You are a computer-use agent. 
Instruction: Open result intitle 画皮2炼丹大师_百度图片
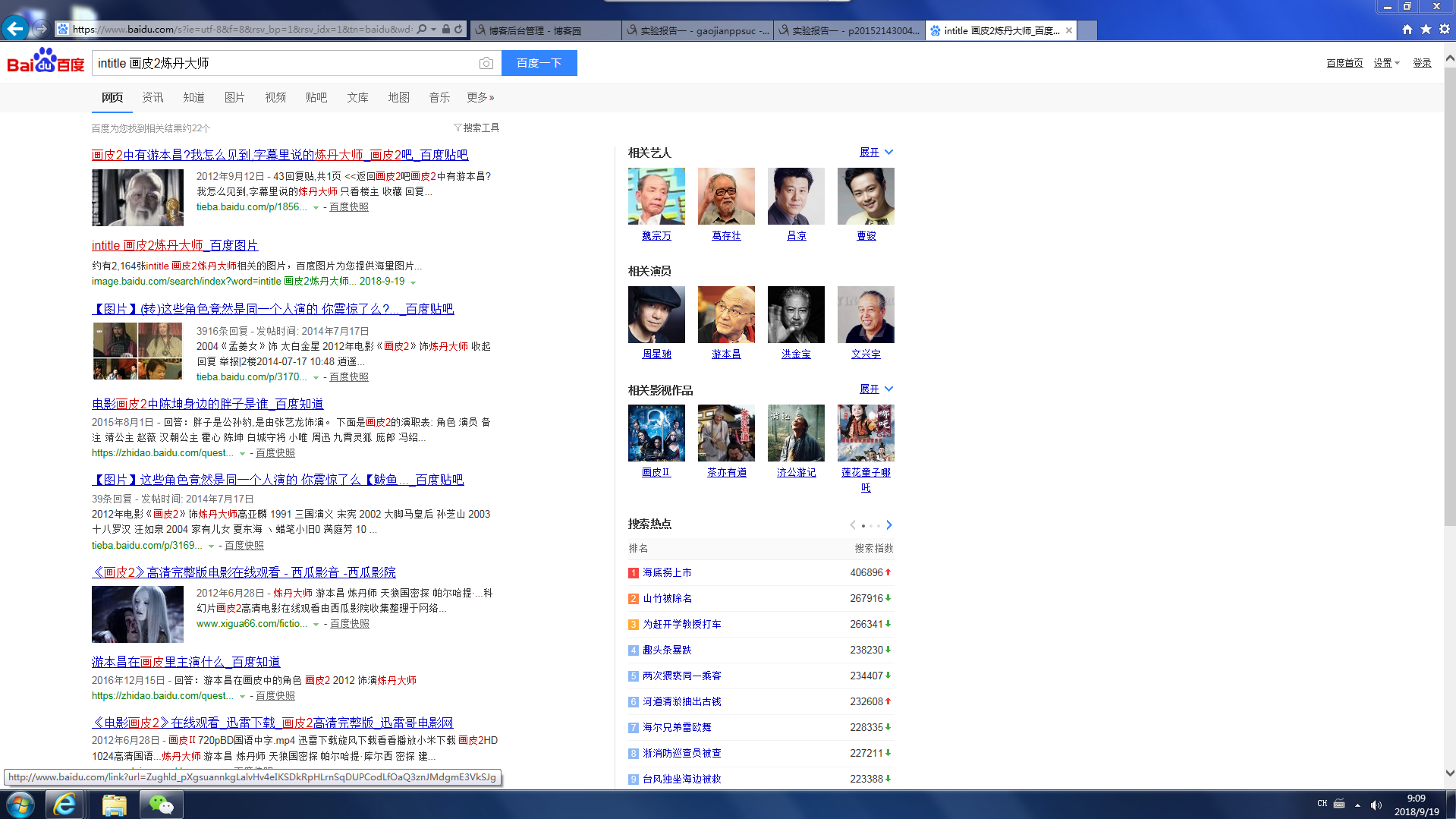[x=175, y=245]
